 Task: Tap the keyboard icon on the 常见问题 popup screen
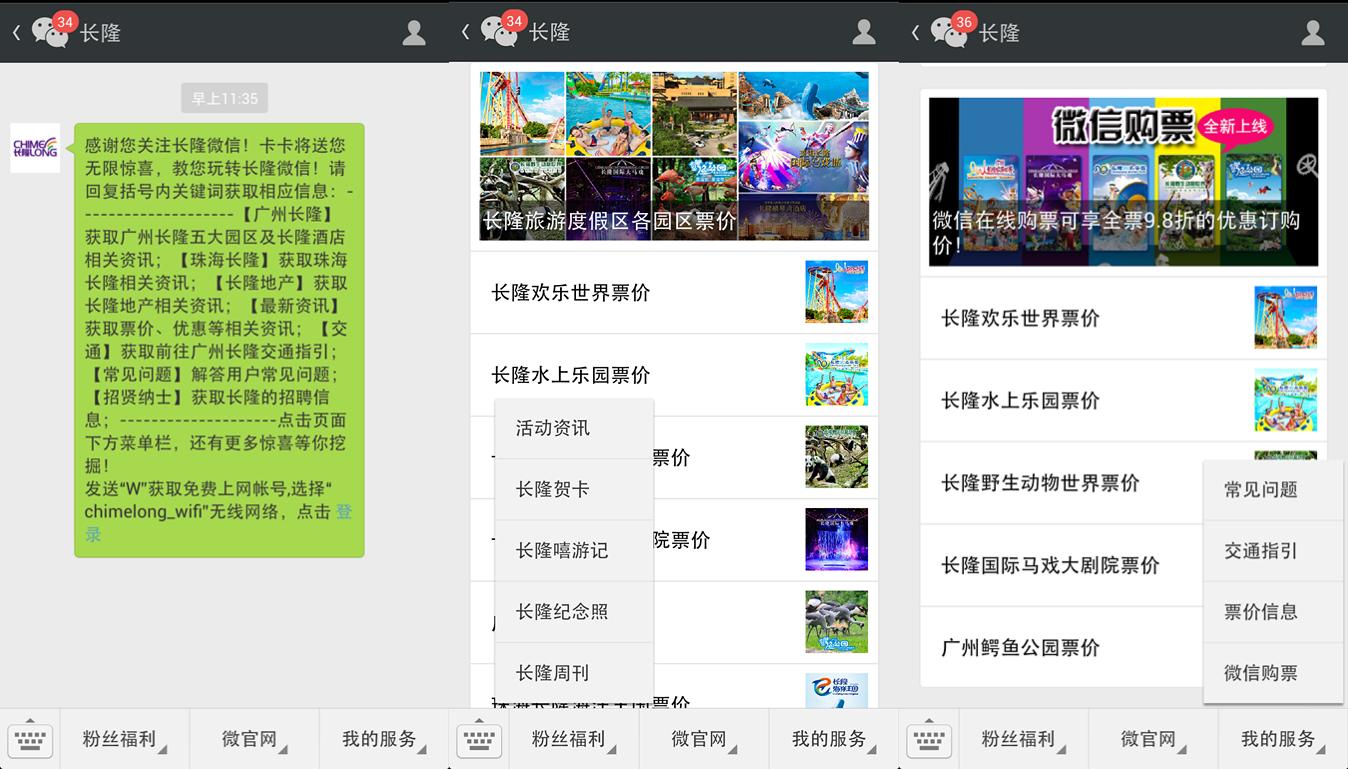tap(929, 739)
